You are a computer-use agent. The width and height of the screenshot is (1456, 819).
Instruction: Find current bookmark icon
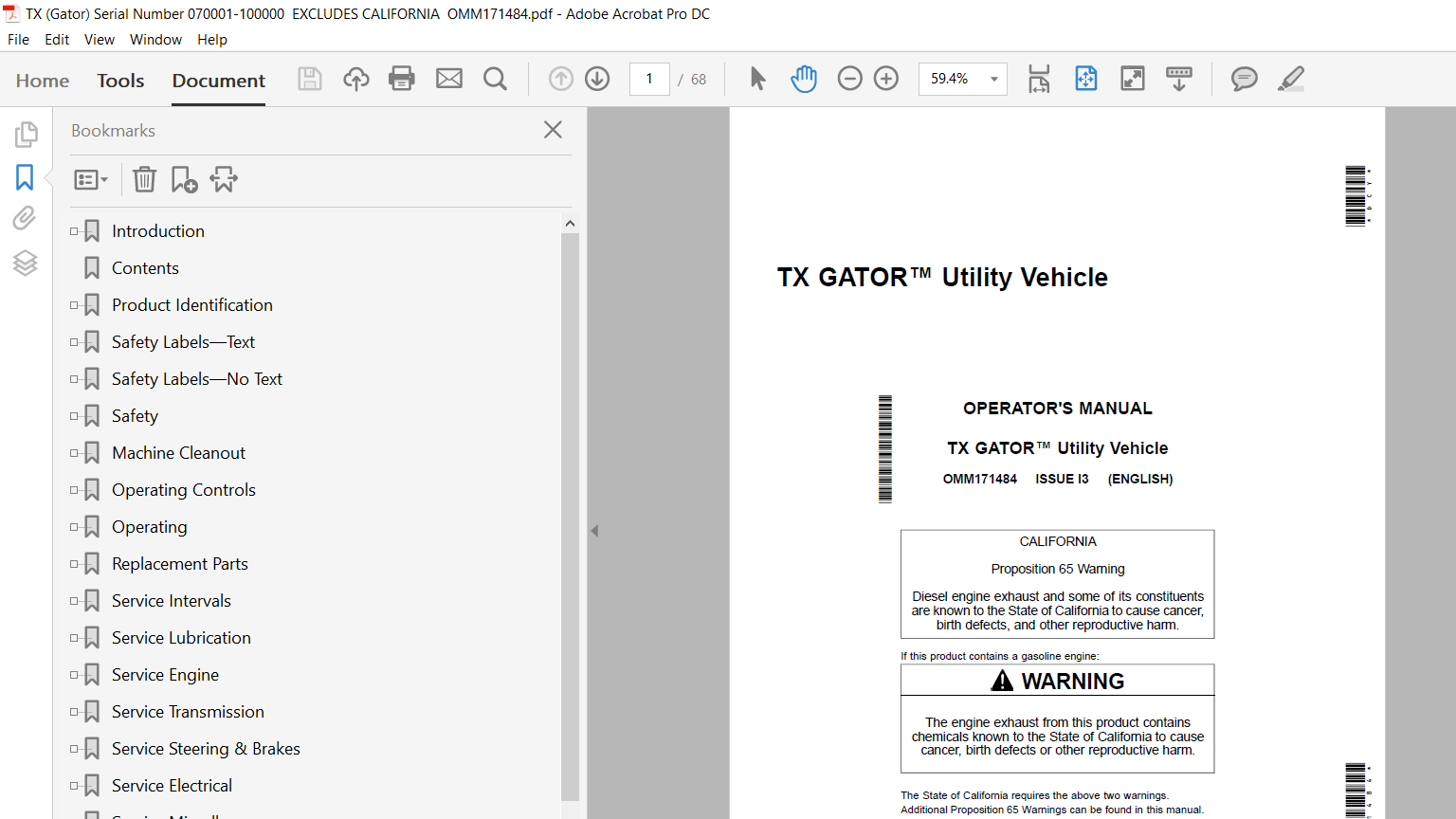pos(224,179)
